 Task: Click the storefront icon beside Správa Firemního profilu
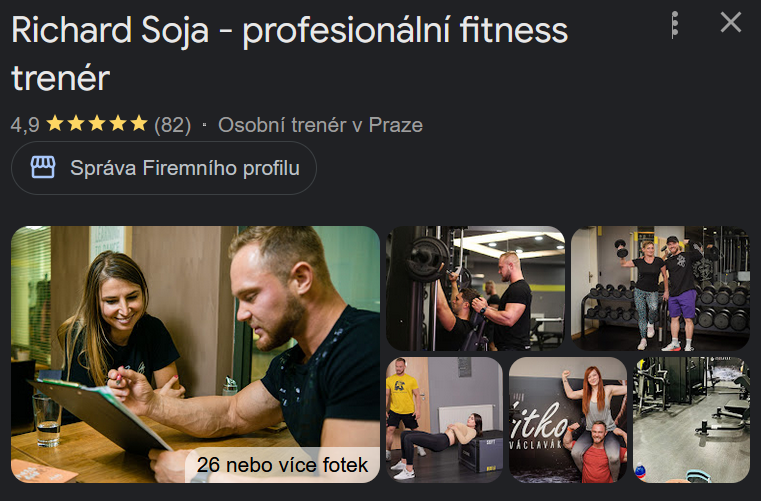coord(43,168)
